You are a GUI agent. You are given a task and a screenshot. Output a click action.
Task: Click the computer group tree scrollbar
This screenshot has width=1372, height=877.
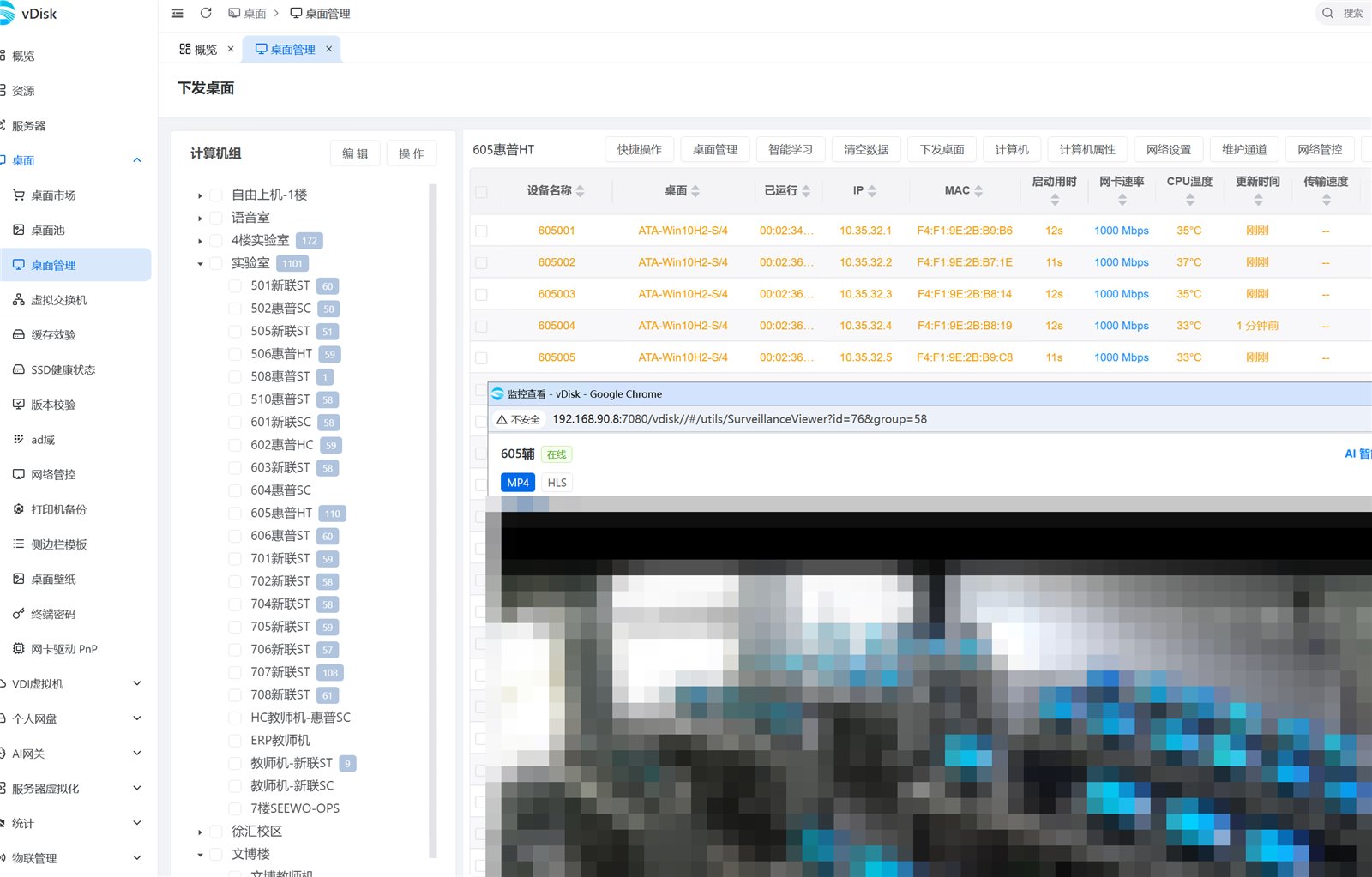point(433,520)
